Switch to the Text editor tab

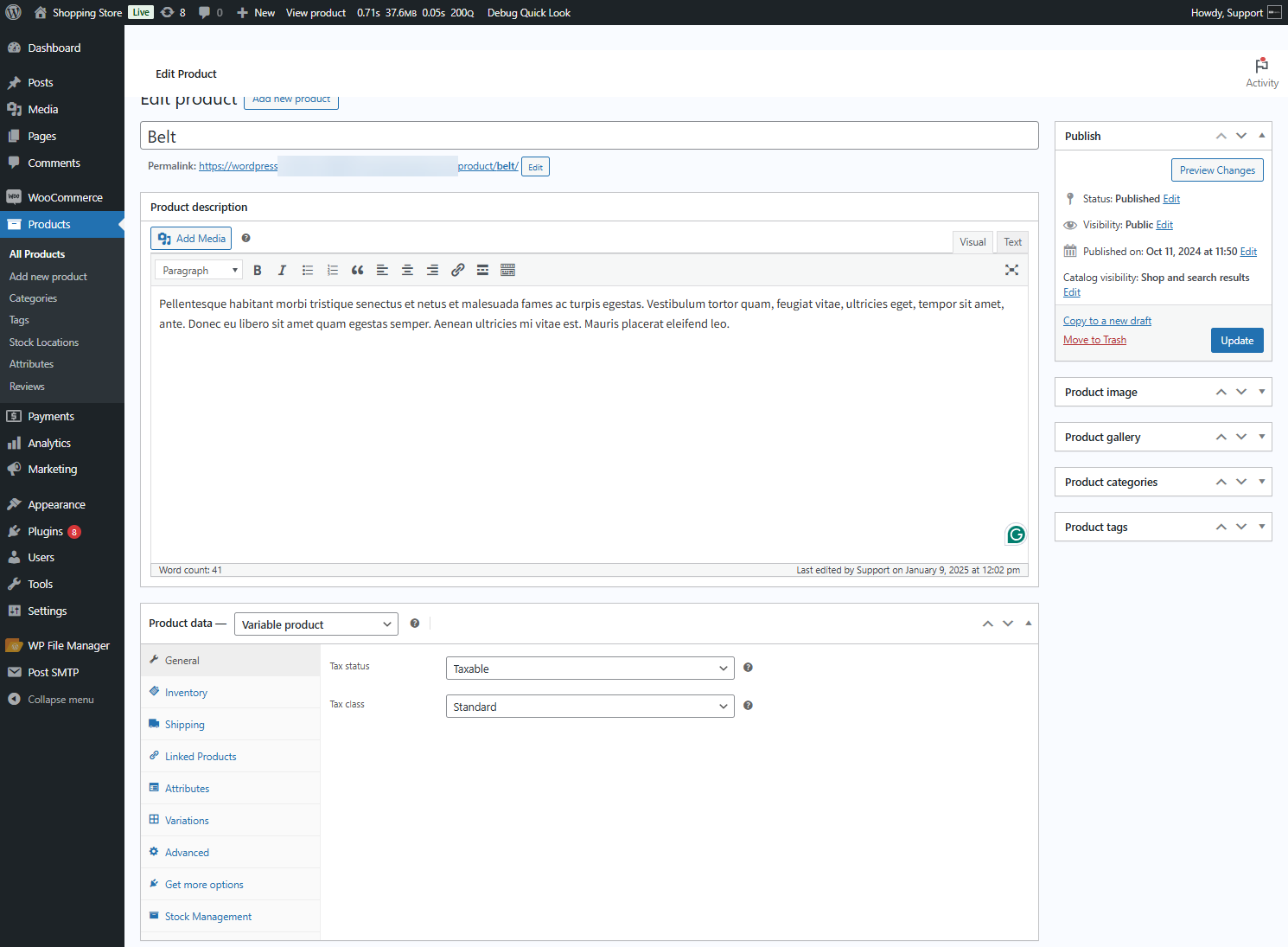click(x=1013, y=242)
